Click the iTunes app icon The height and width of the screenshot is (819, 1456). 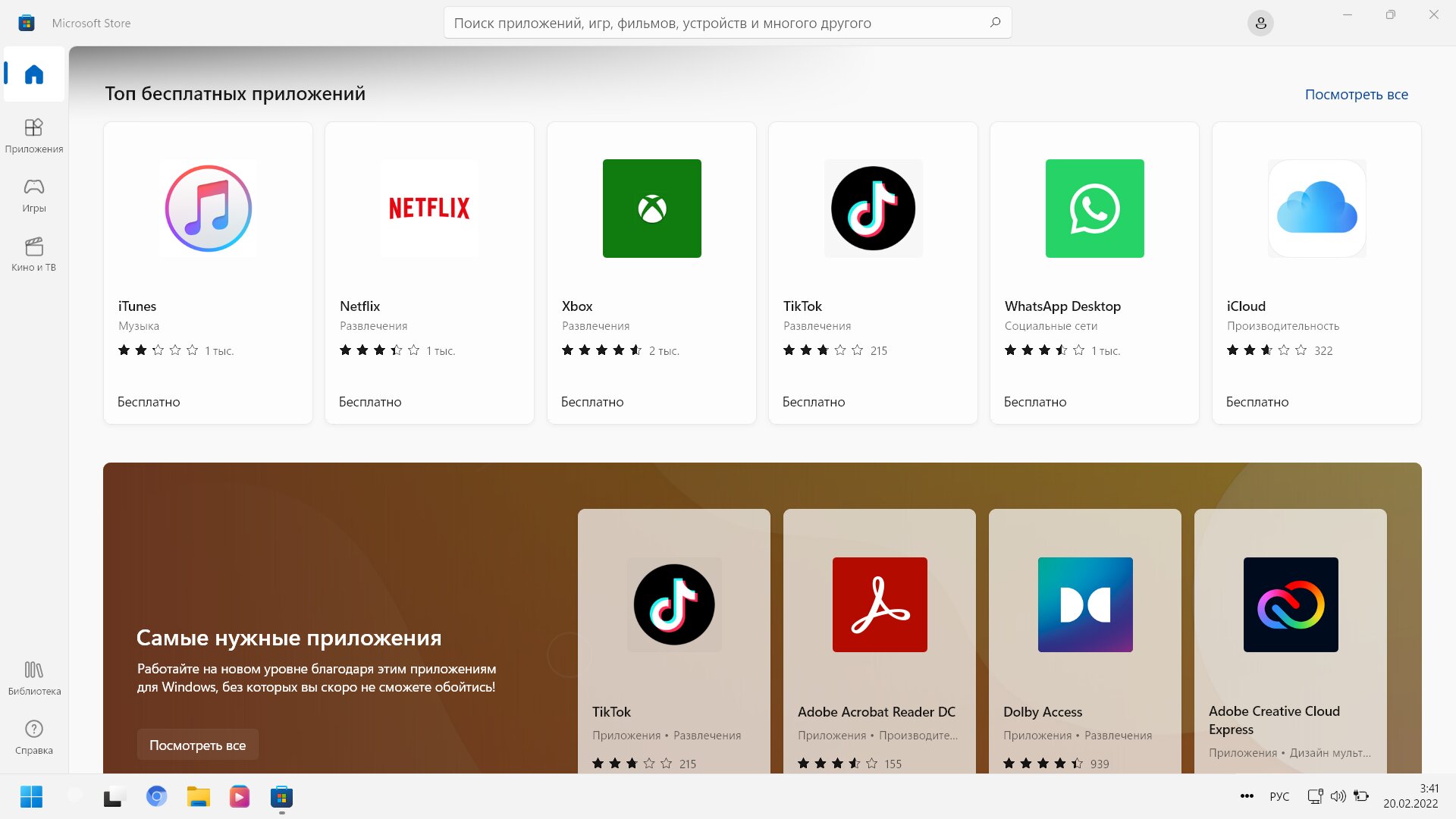pos(209,209)
